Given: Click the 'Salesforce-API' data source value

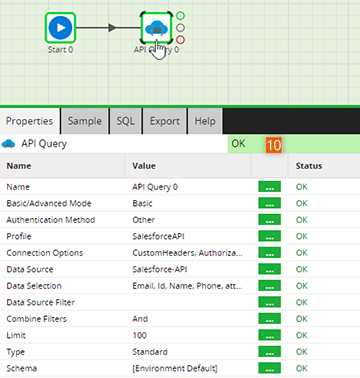Looking at the screenshot, I should point(160,269).
